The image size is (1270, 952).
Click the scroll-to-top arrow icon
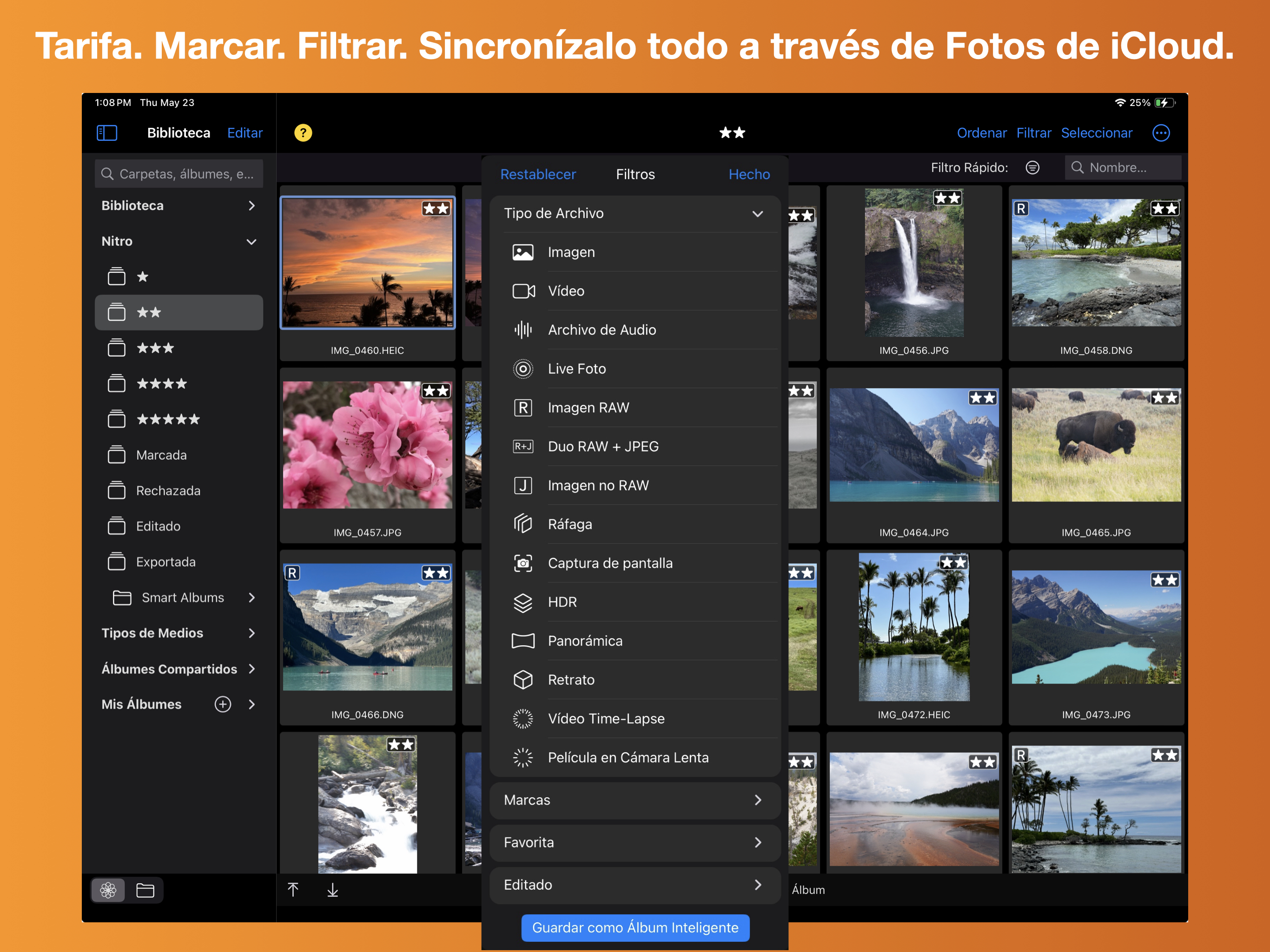(x=293, y=890)
